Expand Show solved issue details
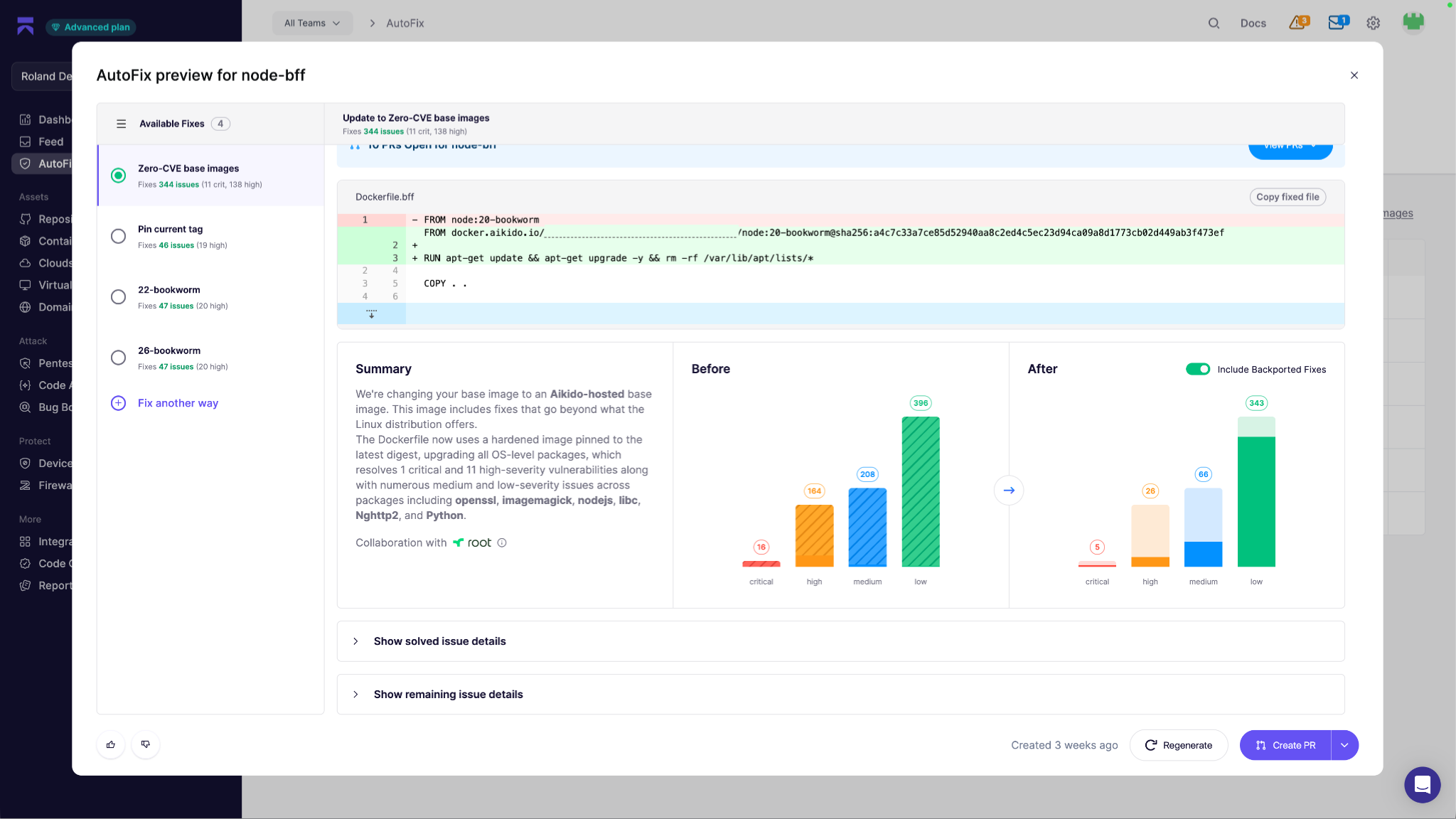The height and width of the screenshot is (819, 1456). tap(840, 641)
